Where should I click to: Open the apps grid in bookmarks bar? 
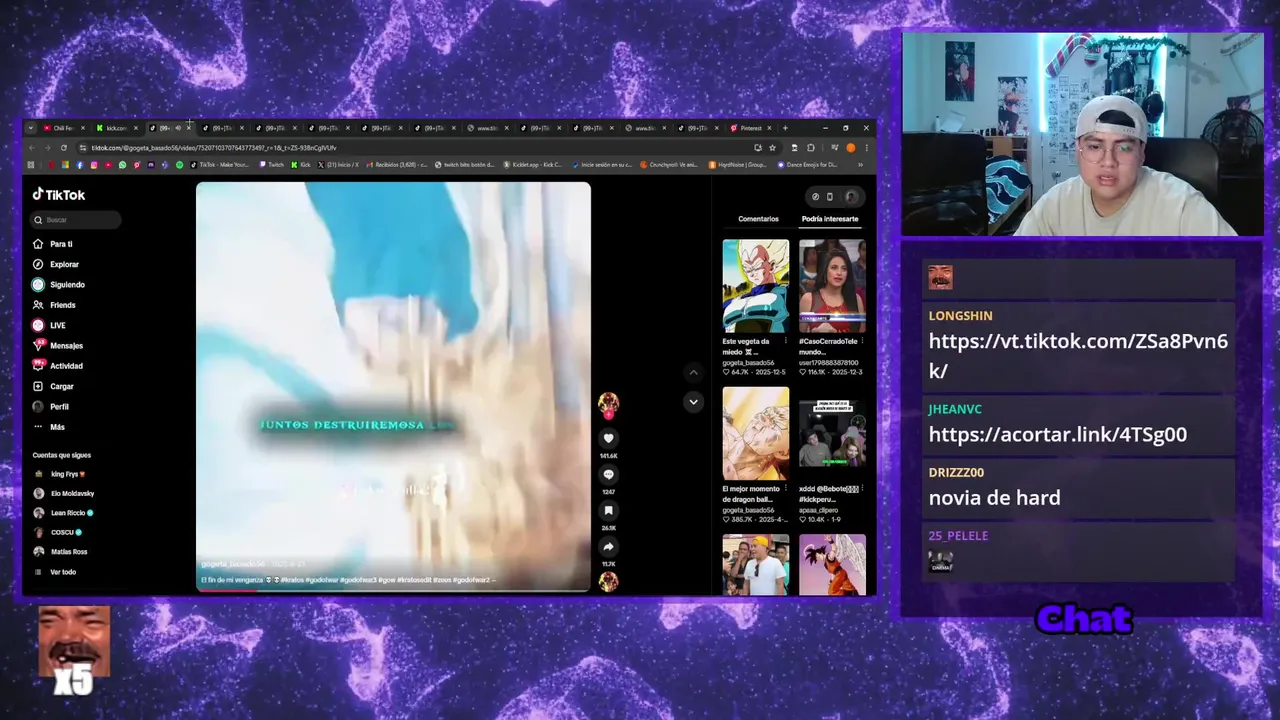point(31,165)
